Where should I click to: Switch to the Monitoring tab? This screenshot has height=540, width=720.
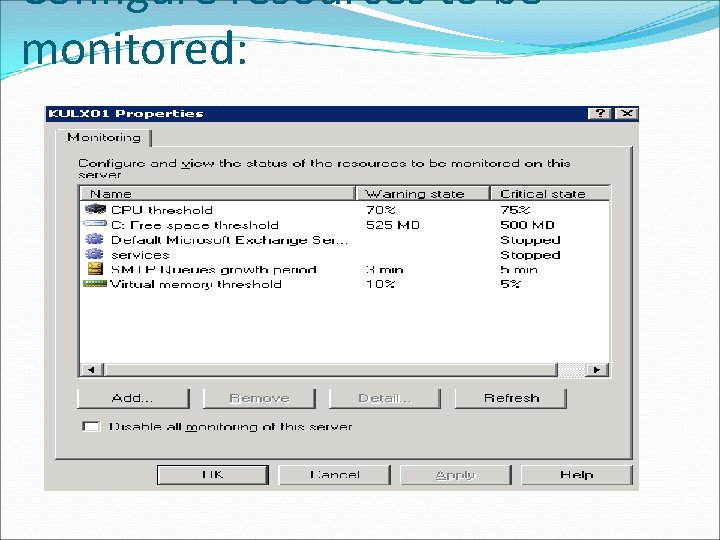[x=104, y=137]
